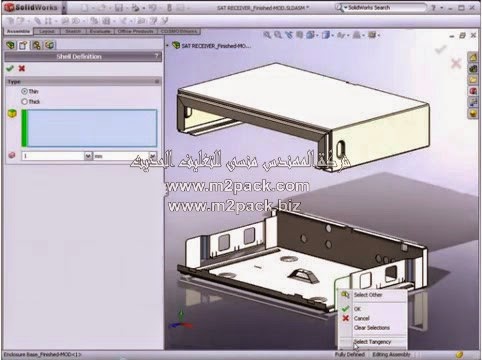Click the SAT RECEIVER assembly icon in flyout tree
The image size is (482, 360).
(176, 45)
